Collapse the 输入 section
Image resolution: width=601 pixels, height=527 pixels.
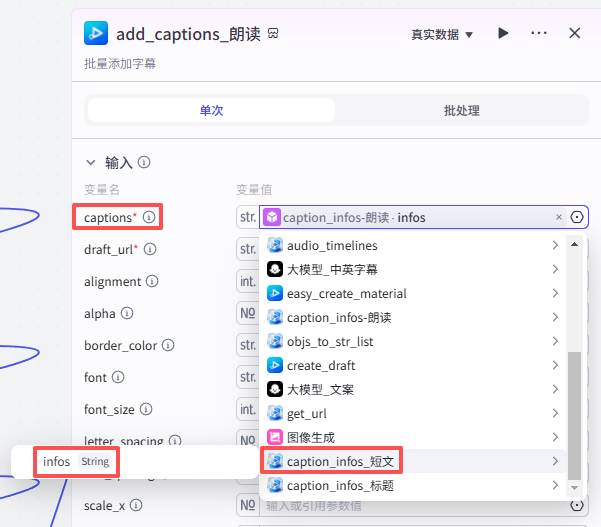coord(91,162)
